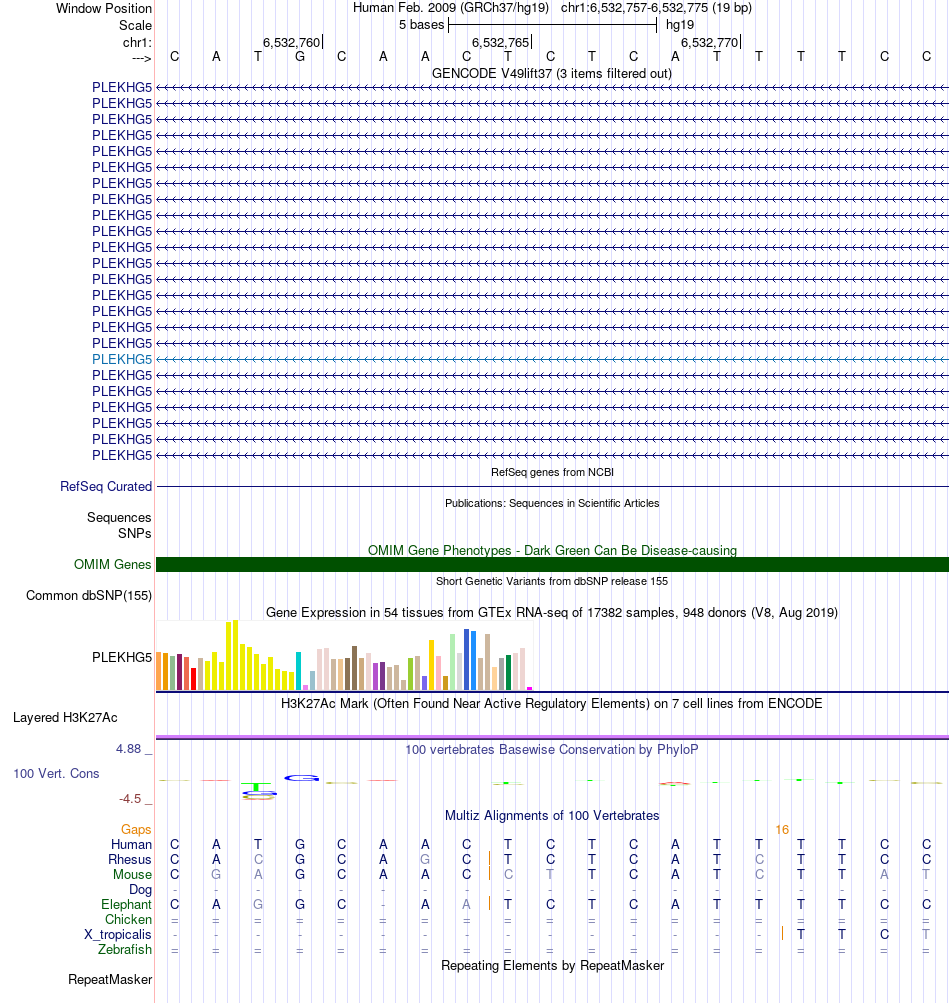Click the ---> sequence direction arrow label
Viewport: 950px width, 1003px height.
(141, 59)
